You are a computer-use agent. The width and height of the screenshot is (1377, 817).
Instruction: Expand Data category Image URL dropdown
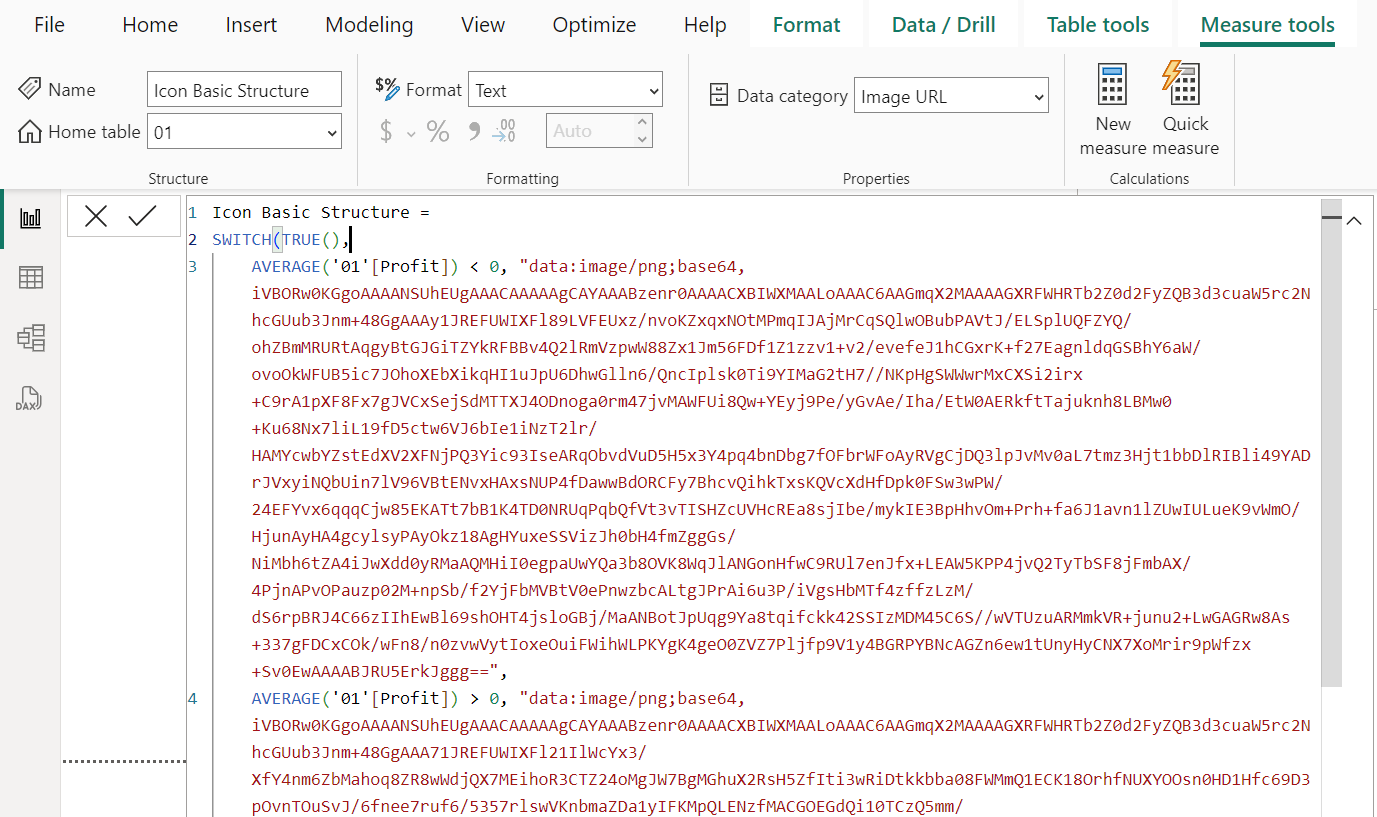click(951, 97)
